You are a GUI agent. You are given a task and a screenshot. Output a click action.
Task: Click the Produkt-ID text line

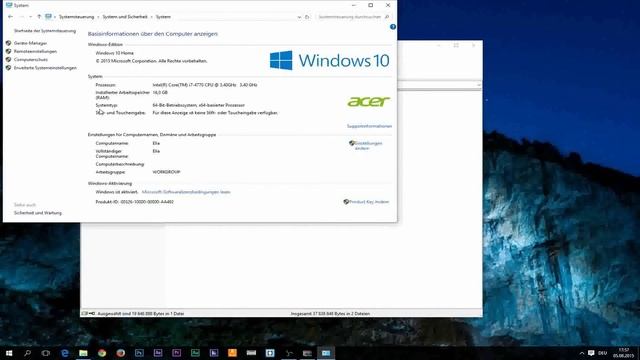135,202
